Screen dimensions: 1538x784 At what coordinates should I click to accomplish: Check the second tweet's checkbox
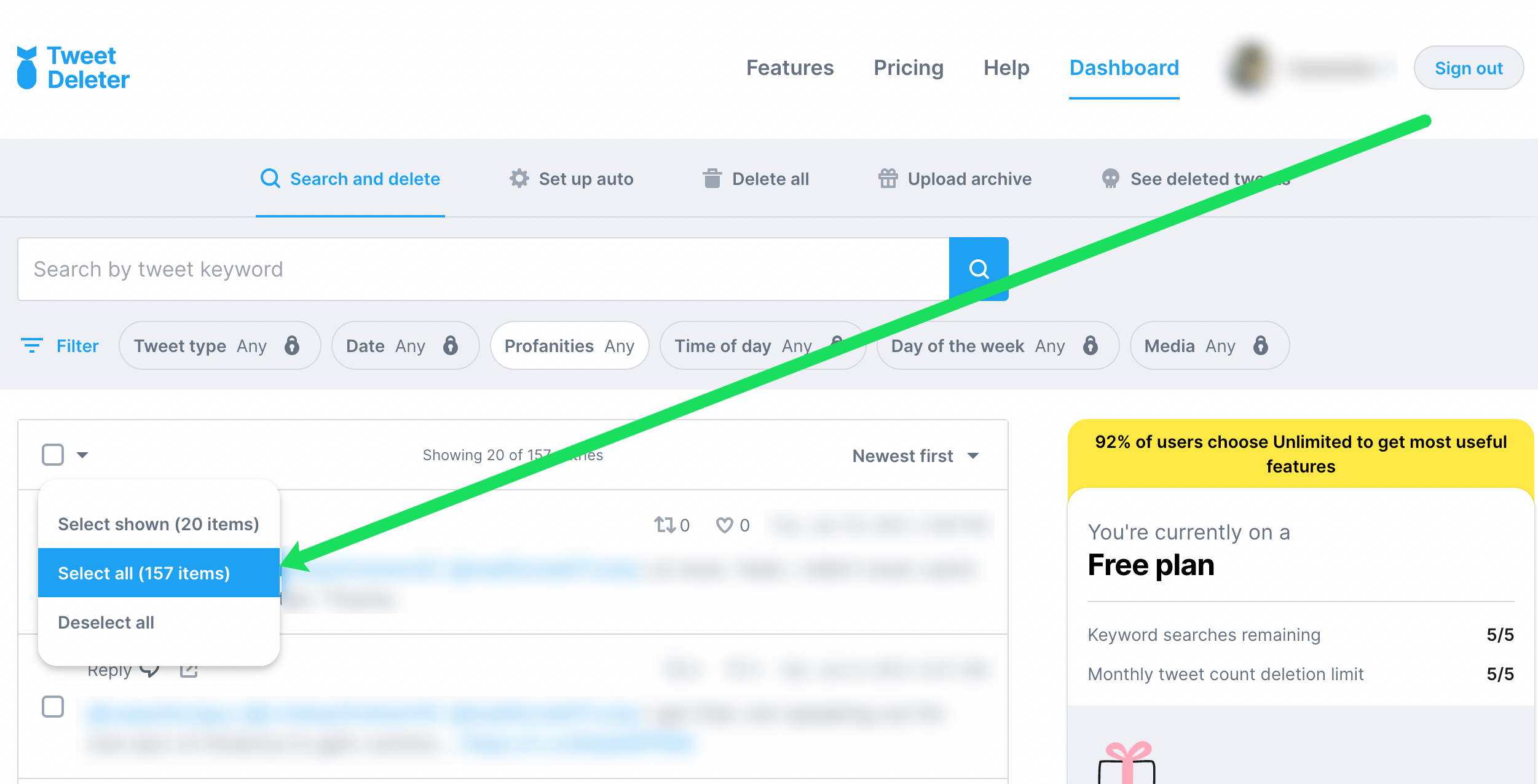[53, 707]
